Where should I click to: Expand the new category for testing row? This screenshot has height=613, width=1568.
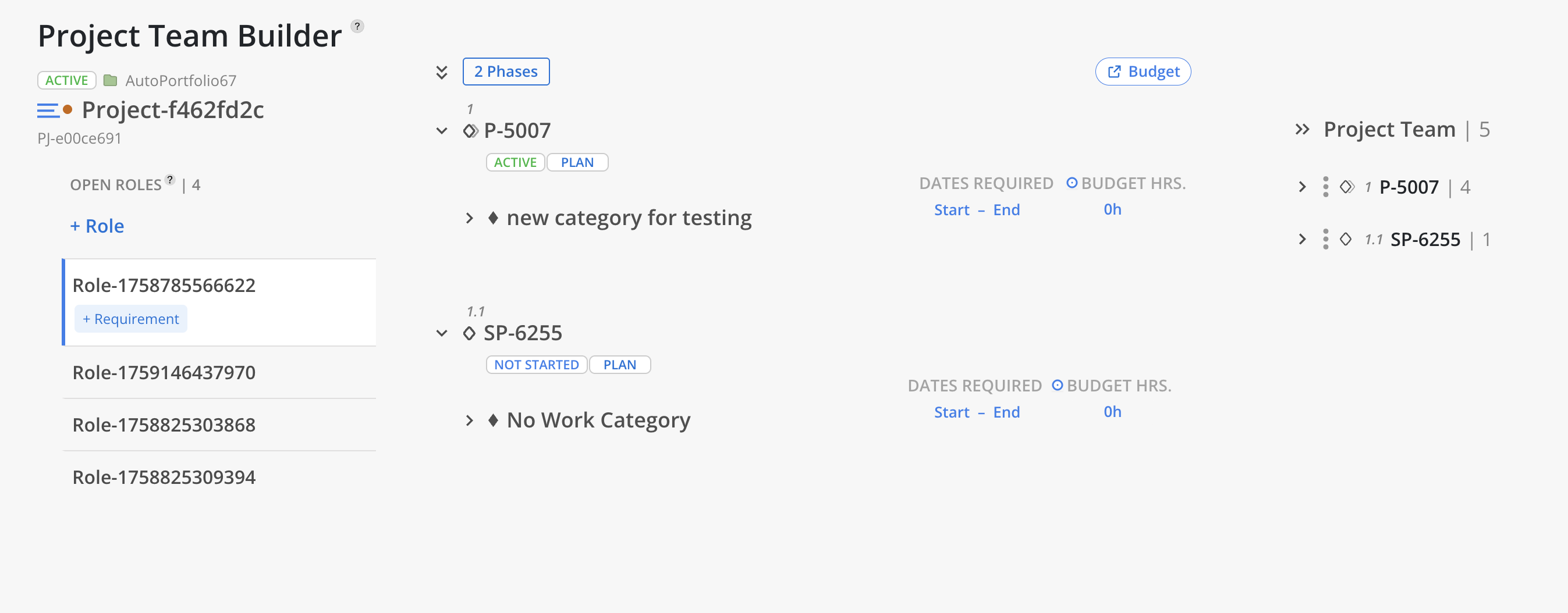click(x=469, y=218)
